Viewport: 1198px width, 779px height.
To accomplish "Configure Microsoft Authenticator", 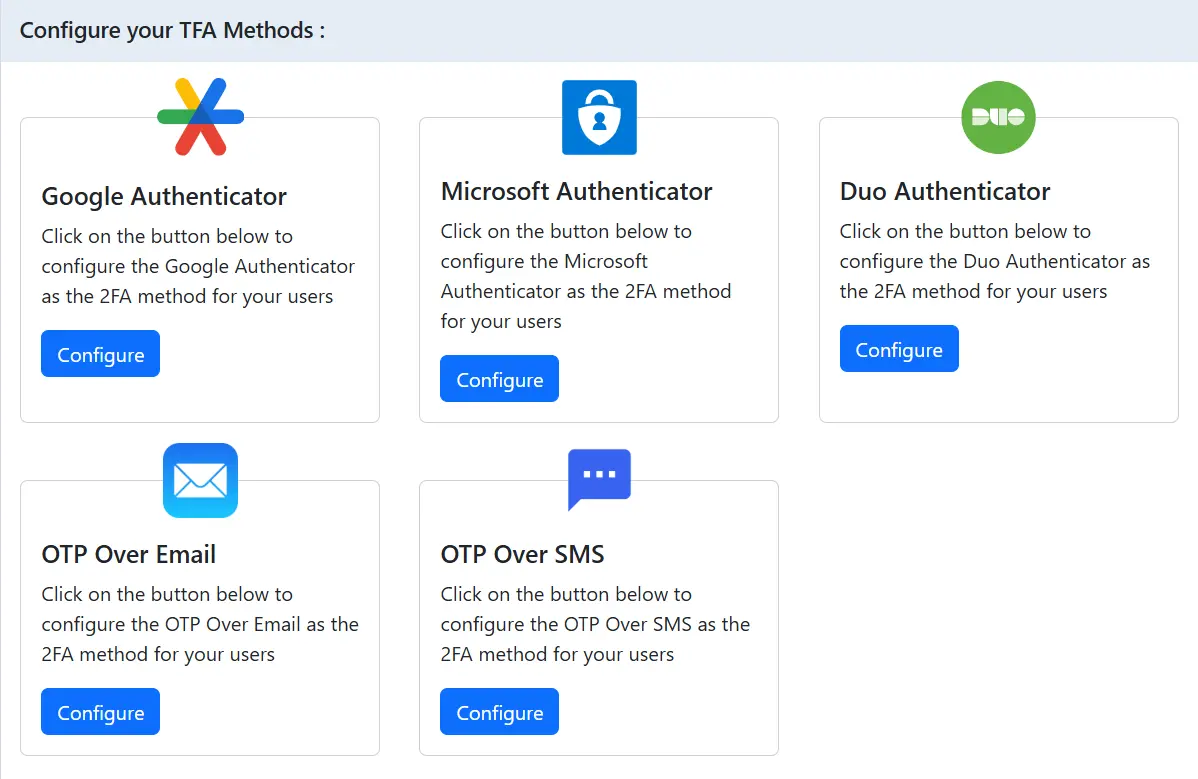I will coord(499,378).
